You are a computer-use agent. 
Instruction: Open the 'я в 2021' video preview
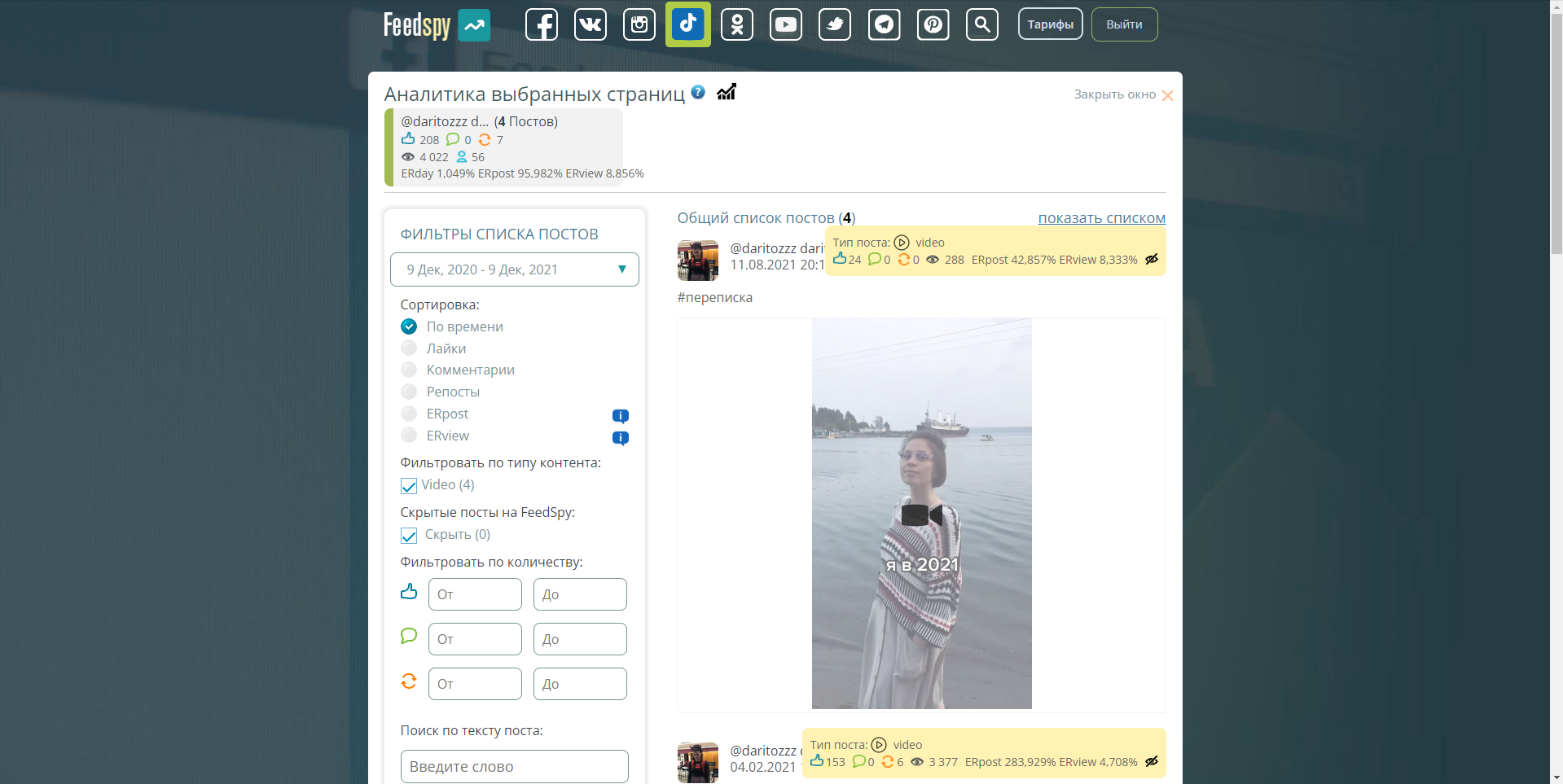tap(922, 514)
